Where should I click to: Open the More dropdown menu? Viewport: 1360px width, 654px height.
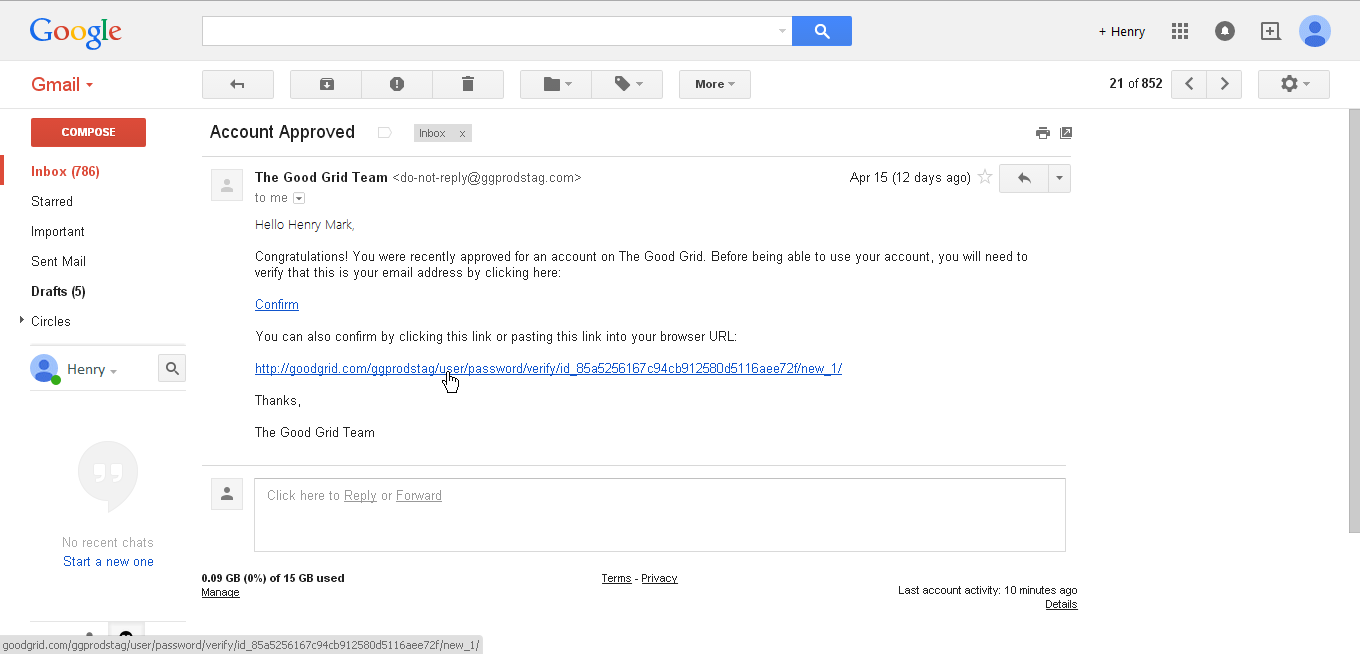[x=715, y=84]
